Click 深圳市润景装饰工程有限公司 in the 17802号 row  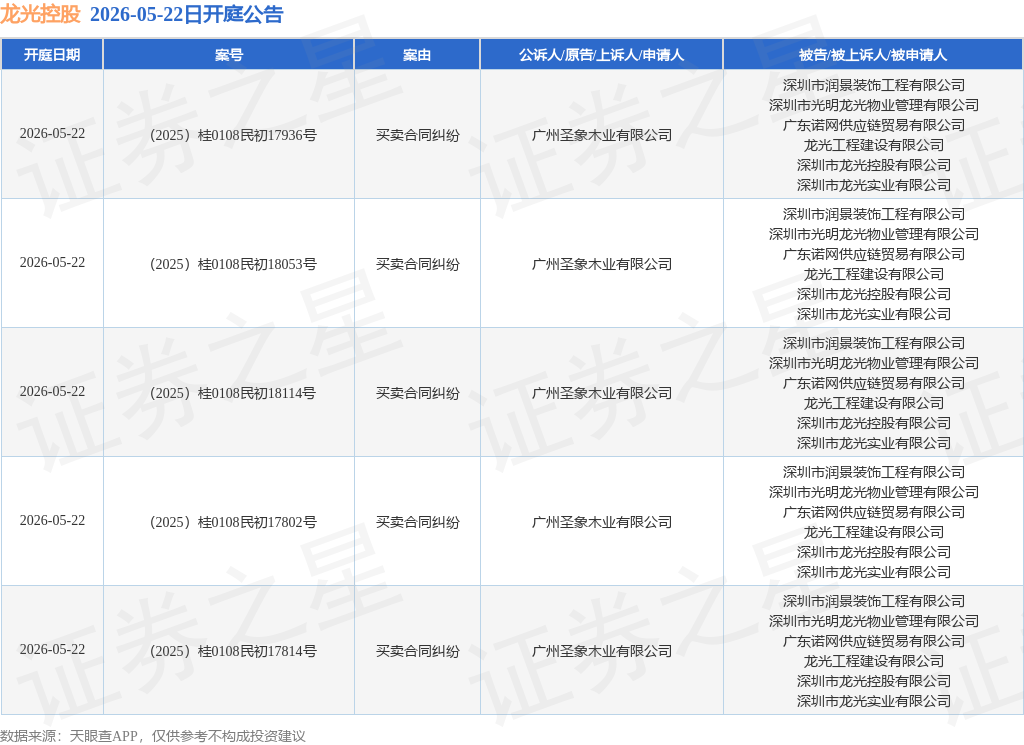(x=874, y=472)
